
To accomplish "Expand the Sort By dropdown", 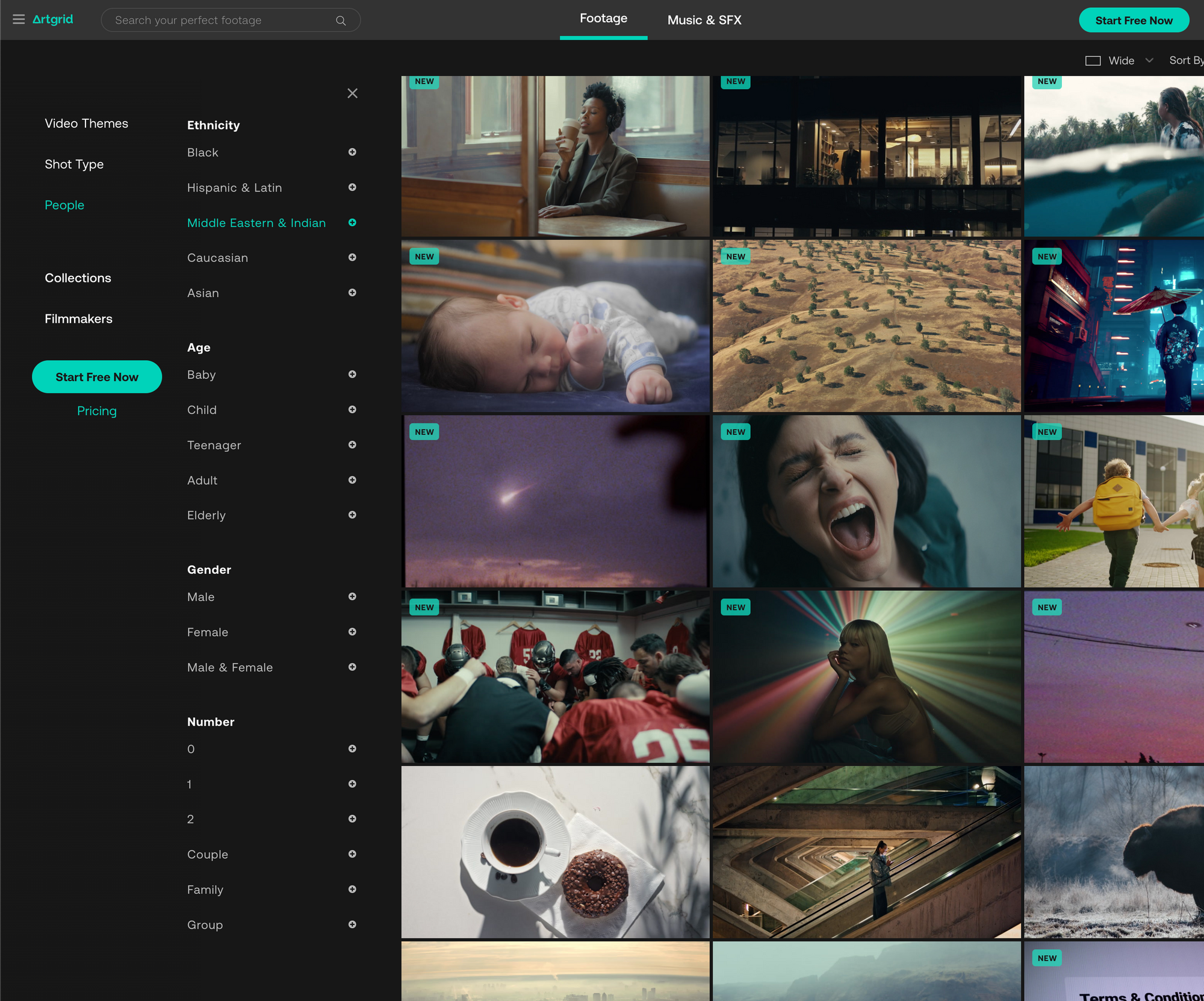I will tap(1187, 60).
